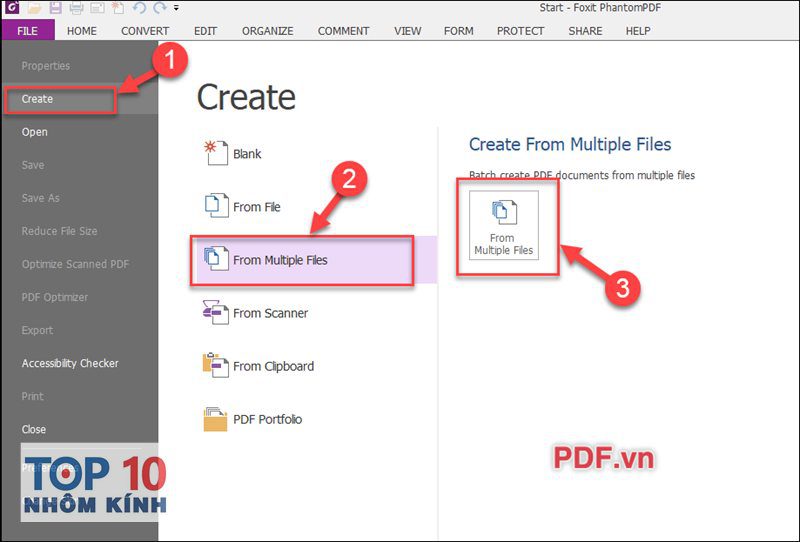The width and height of the screenshot is (800, 542).
Task: Select Save As in the File sidebar
Action: coord(80,198)
